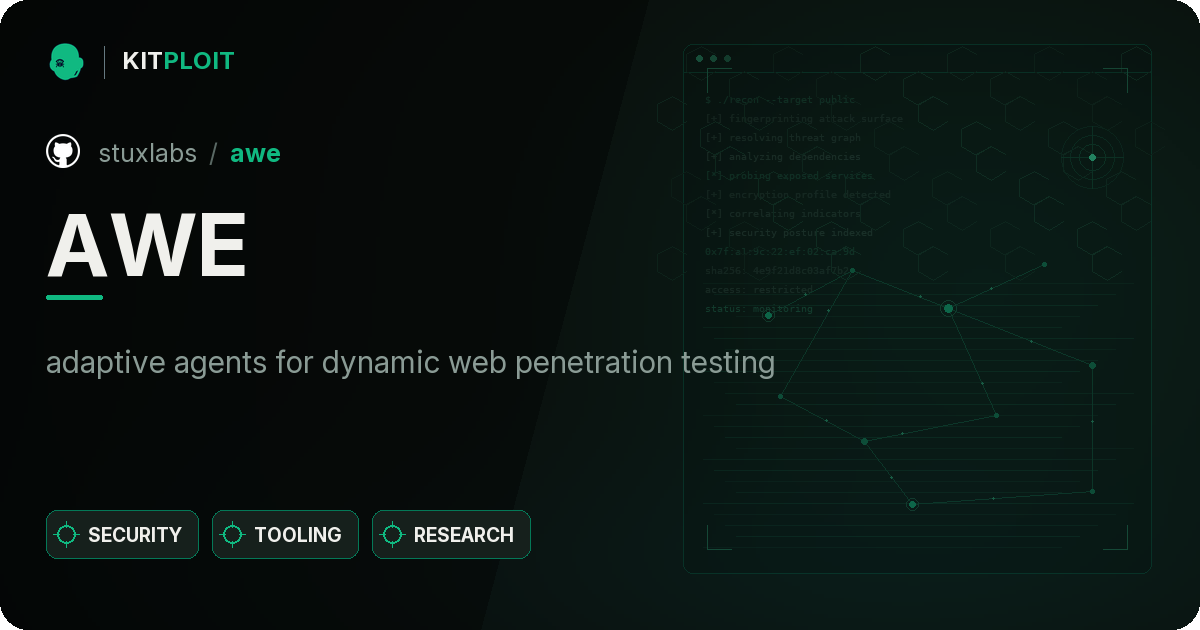Click the KitPloit hooded mascot logo
This screenshot has width=1200, height=630.
[65, 61]
